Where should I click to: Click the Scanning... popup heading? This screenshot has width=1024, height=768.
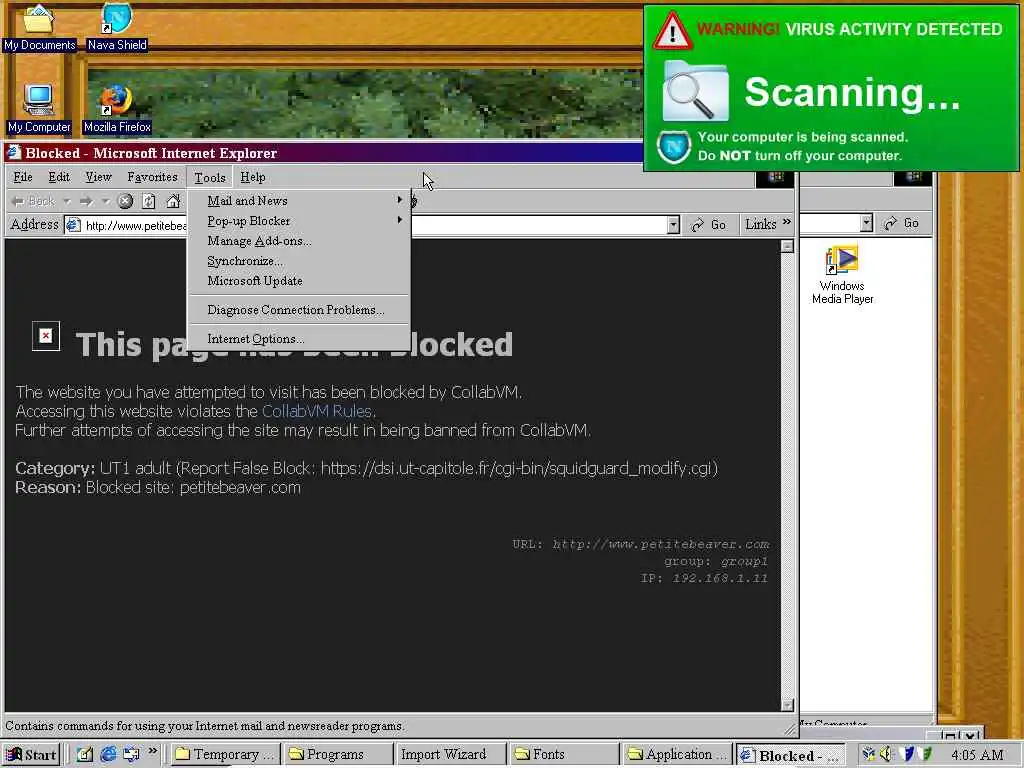click(x=852, y=92)
